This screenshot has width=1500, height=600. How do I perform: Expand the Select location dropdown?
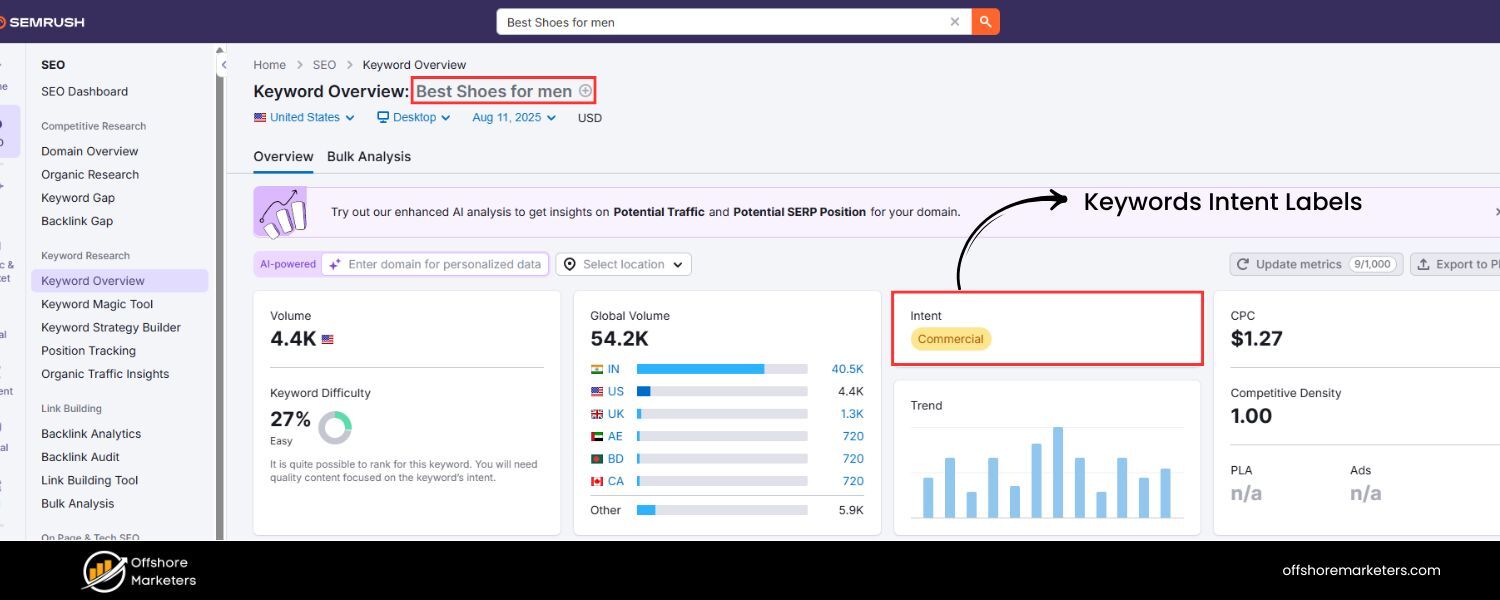[x=624, y=264]
